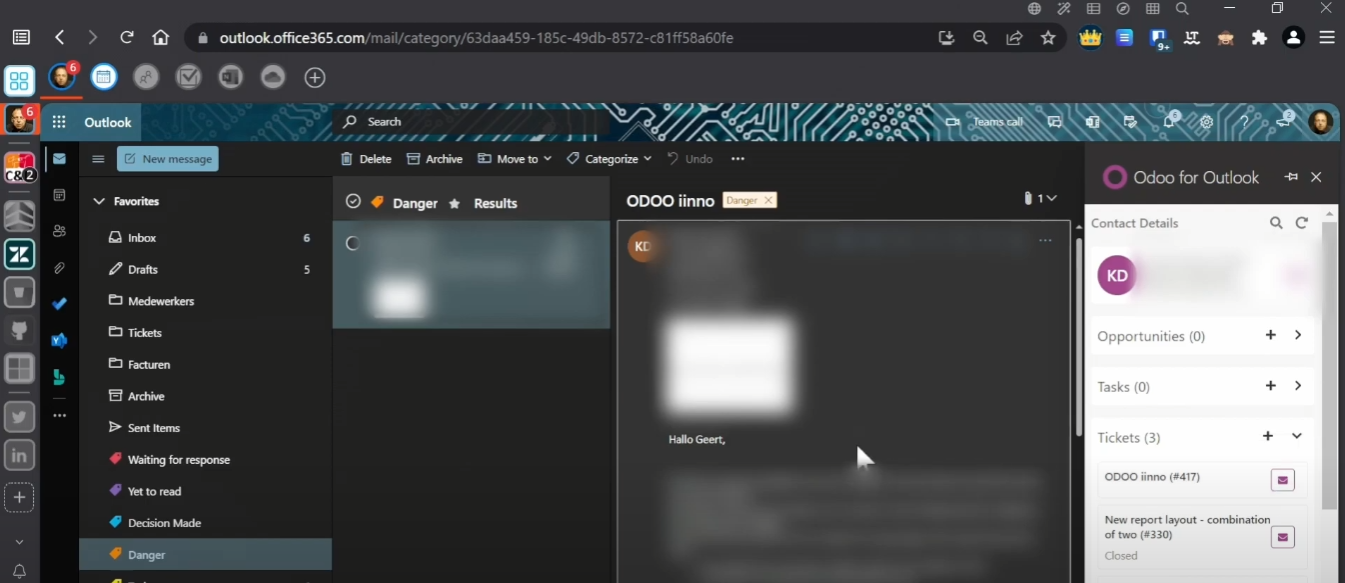Show more apps via the rail ellipsis
This screenshot has width=1345, height=583.
pos(60,414)
